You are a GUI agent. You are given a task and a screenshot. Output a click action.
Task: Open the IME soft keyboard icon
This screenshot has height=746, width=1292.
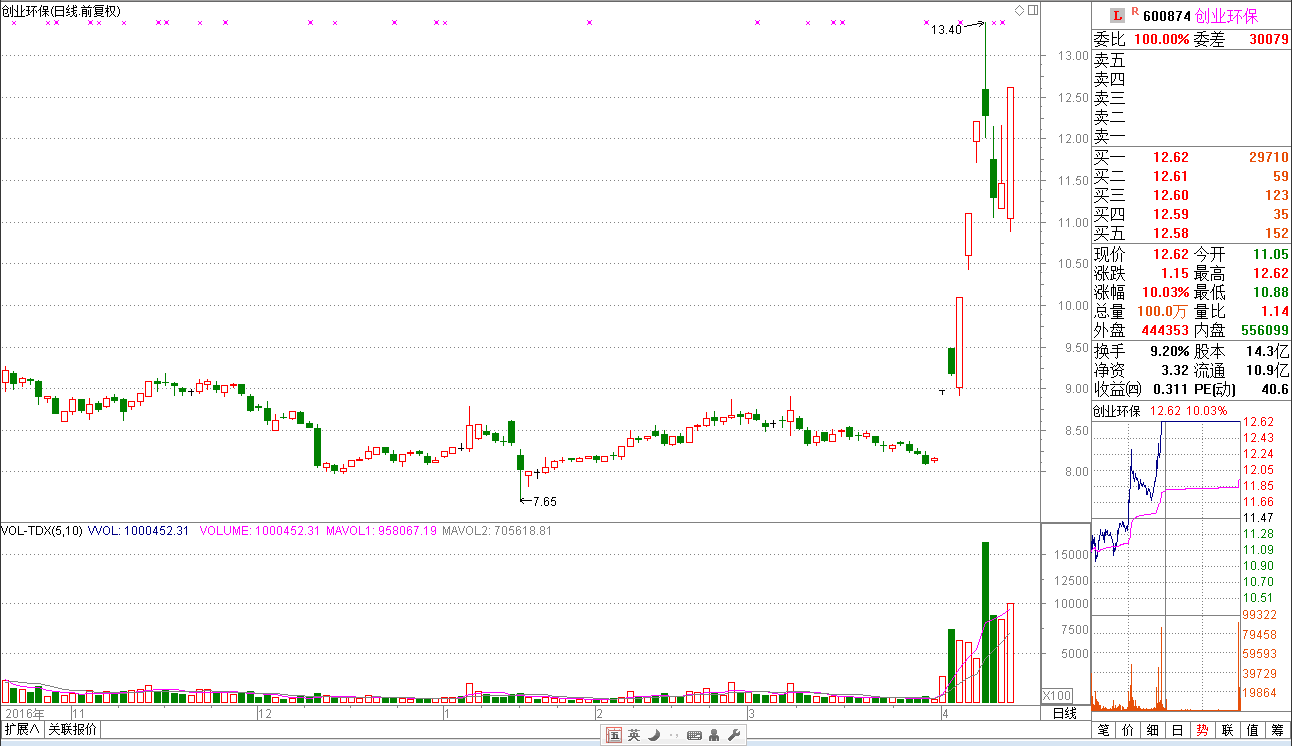click(694, 735)
